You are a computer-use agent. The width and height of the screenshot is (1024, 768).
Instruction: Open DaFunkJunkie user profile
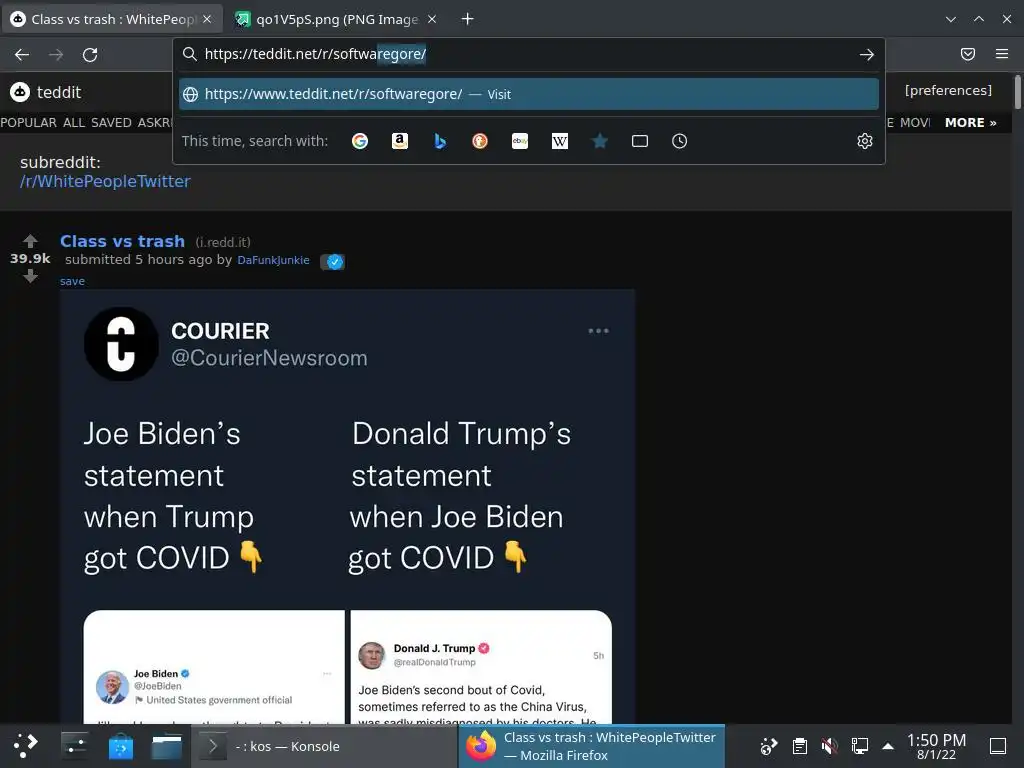tap(273, 260)
